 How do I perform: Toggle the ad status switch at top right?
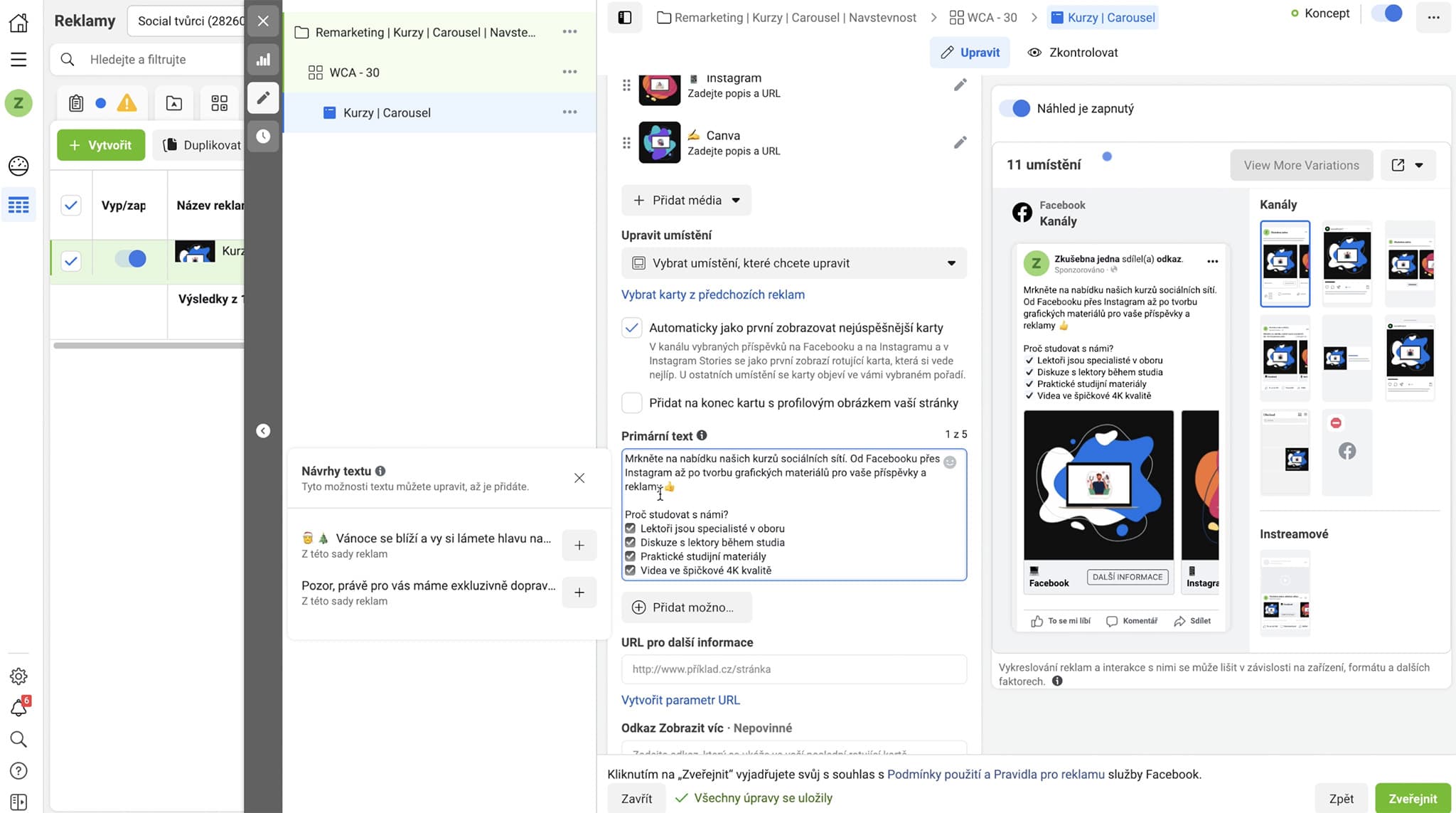coord(1387,14)
